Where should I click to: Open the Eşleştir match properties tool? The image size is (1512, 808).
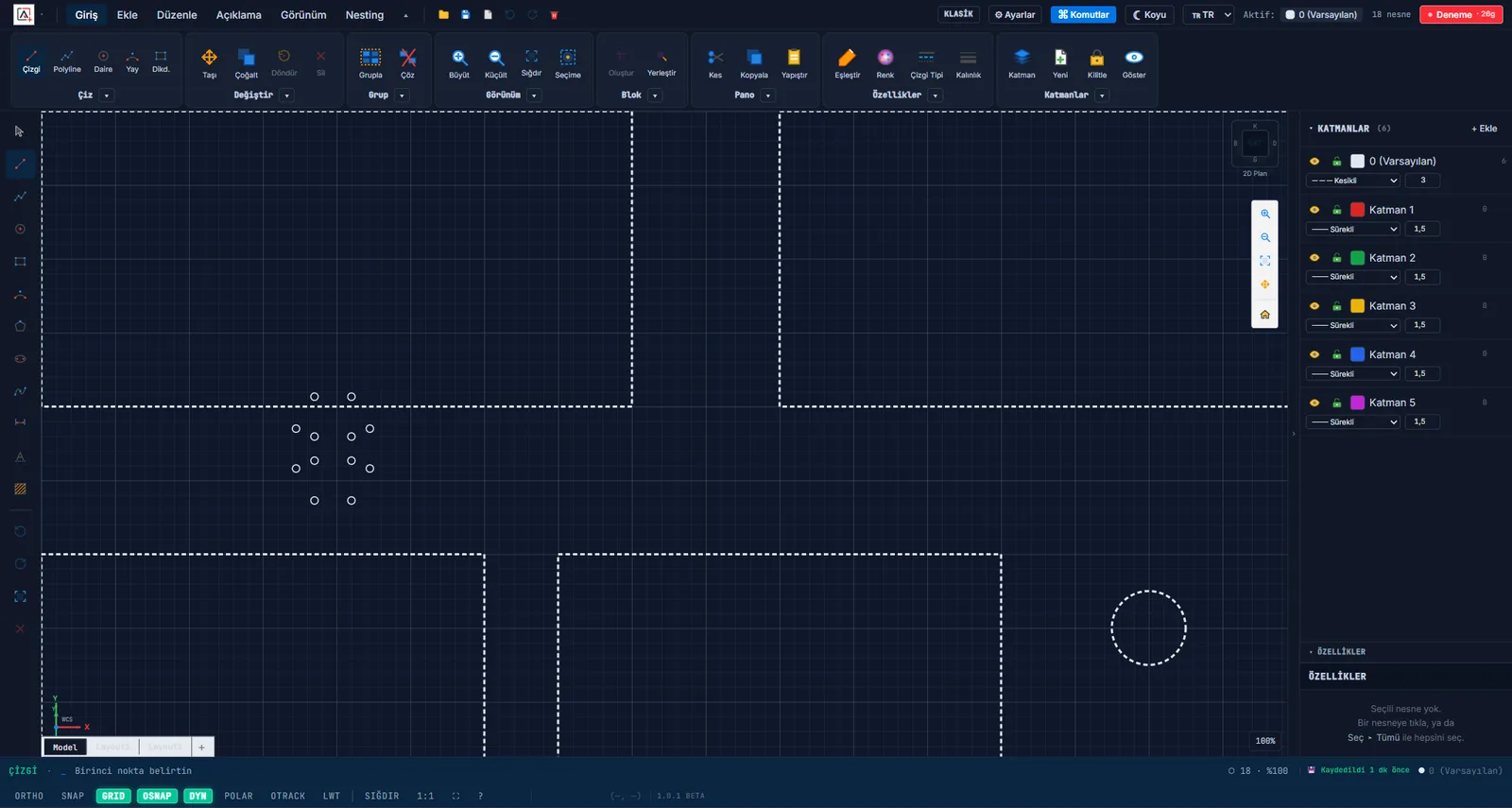coord(848,62)
